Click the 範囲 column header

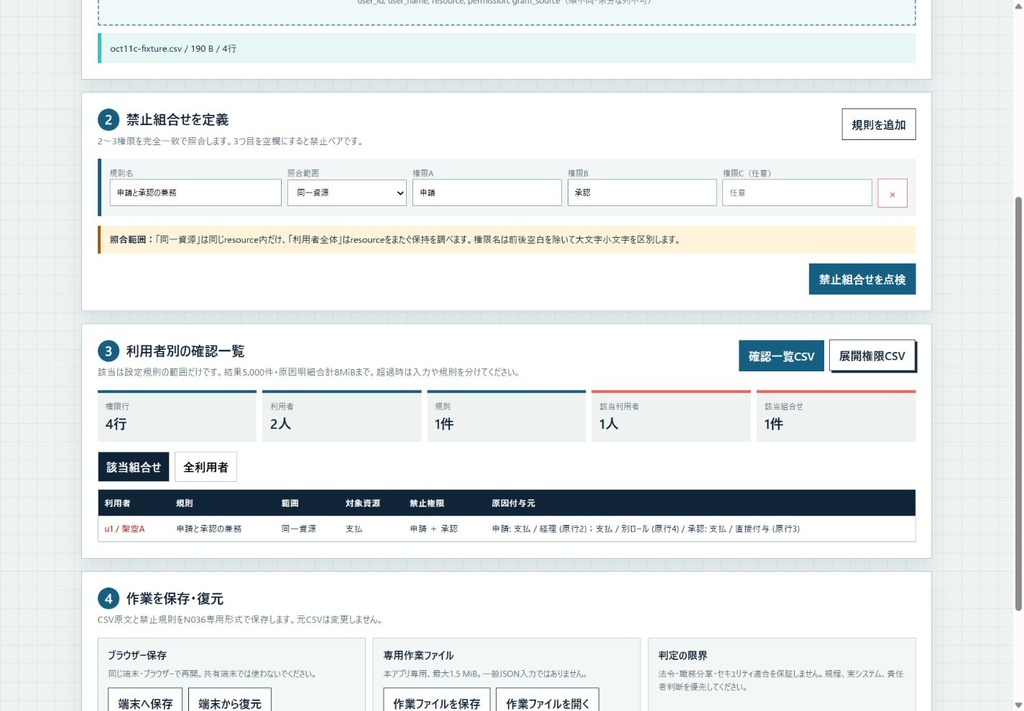pyautogui.click(x=290, y=503)
